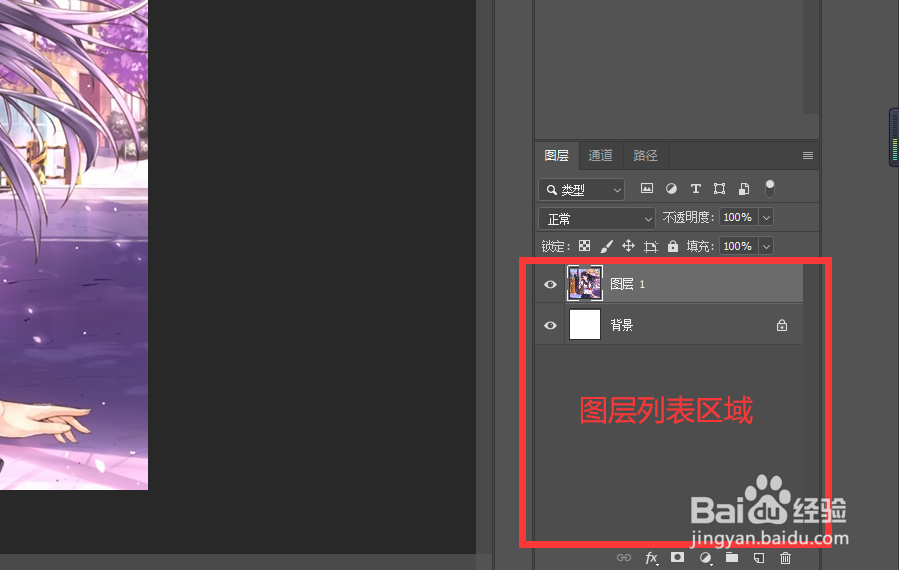The width and height of the screenshot is (899, 570).
Task: Add a layer mask icon
Action: (x=677, y=557)
